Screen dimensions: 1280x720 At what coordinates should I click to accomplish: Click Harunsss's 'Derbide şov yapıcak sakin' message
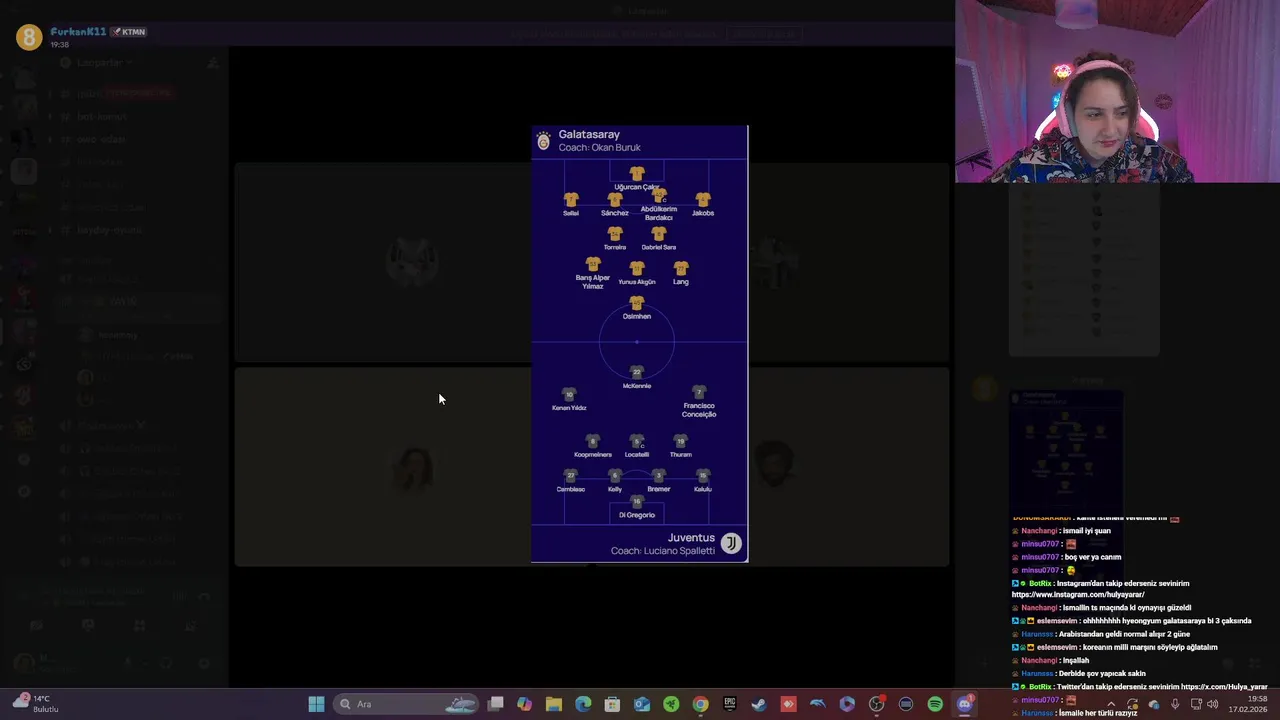click(x=1079, y=673)
